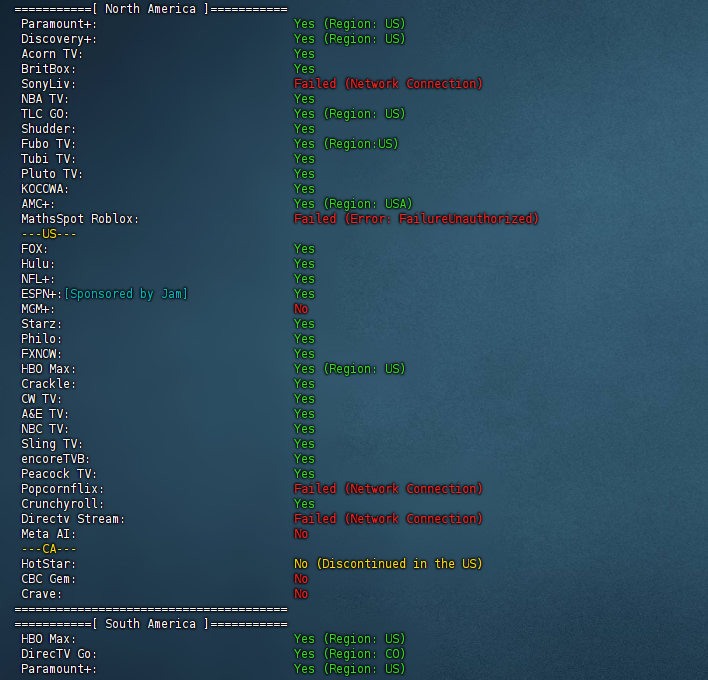The width and height of the screenshot is (708, 680).
Task: Click the 'KOCOWA:' row label
Action: tap(45, 189)
